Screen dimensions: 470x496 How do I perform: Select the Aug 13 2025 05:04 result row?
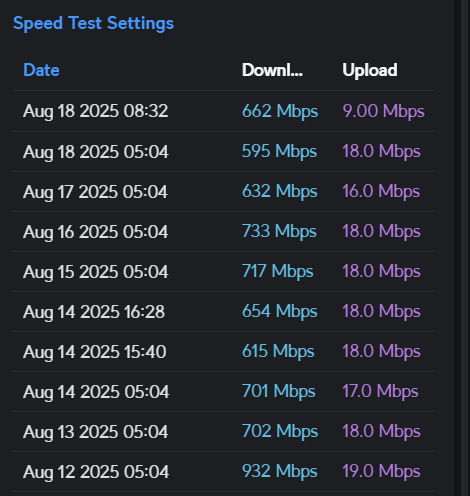click(x=223, y=432)
